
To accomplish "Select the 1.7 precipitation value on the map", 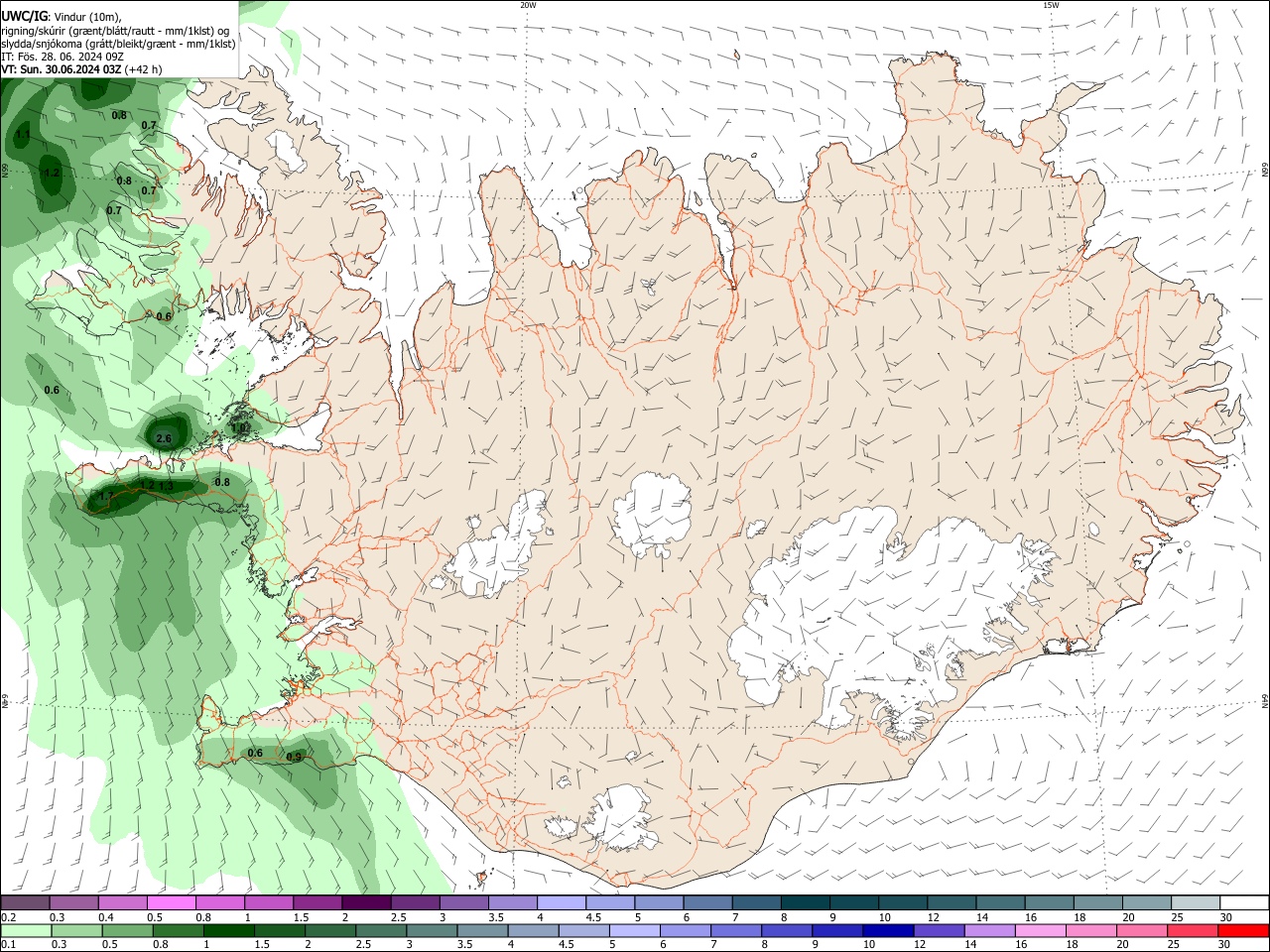I will click(107, 496).
